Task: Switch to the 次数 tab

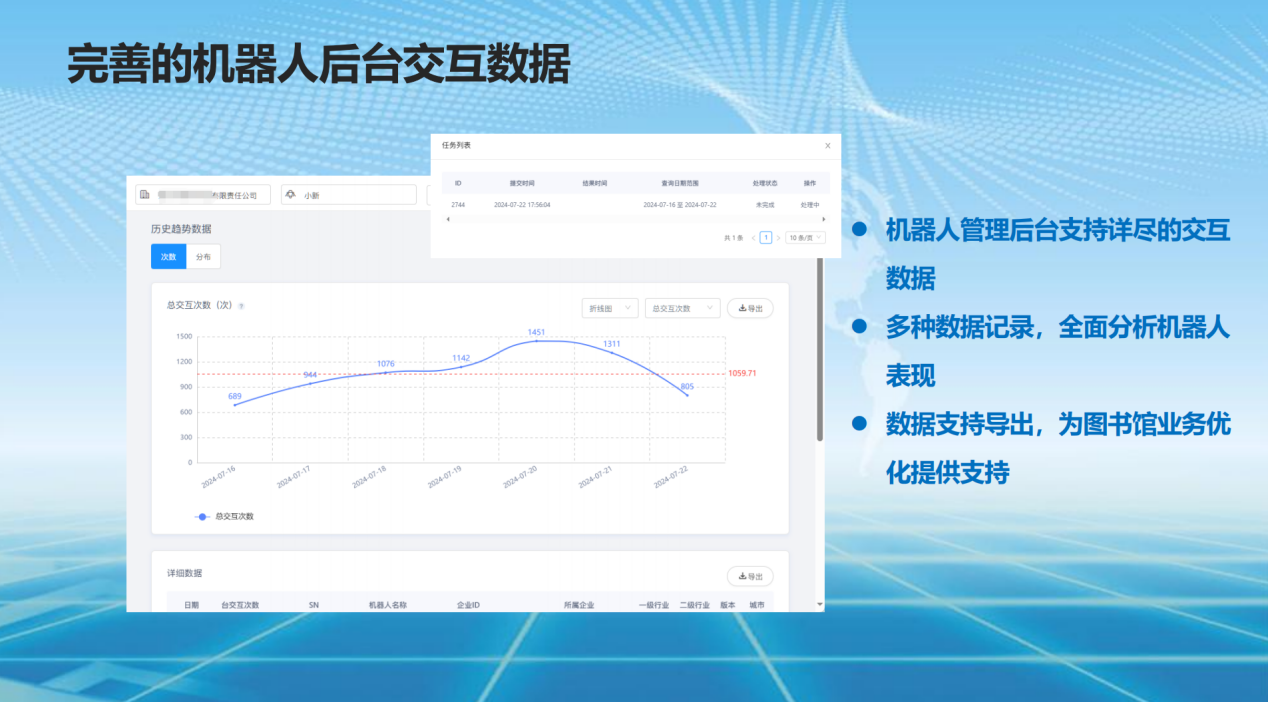Action: tap(168, 257)
